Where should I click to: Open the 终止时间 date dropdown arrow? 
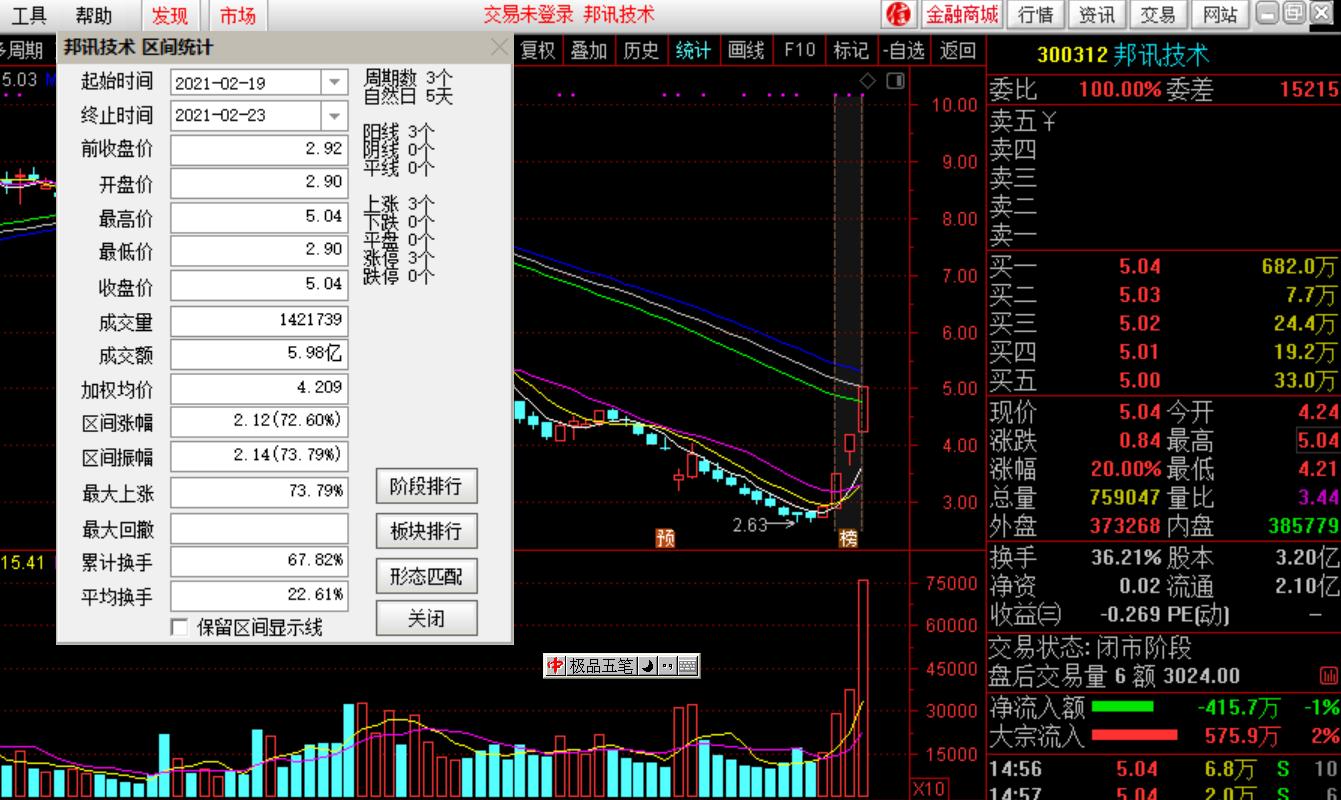tap(335, 116)
